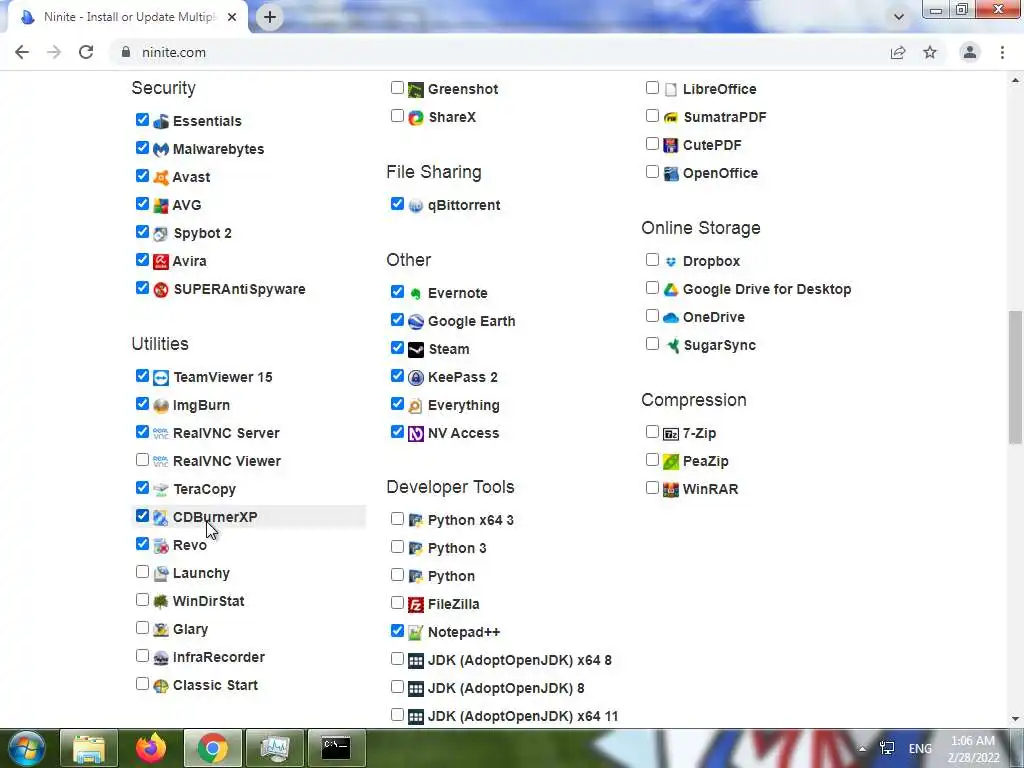
Task: Check the Launchy checkbox
Action: [142, 571]
